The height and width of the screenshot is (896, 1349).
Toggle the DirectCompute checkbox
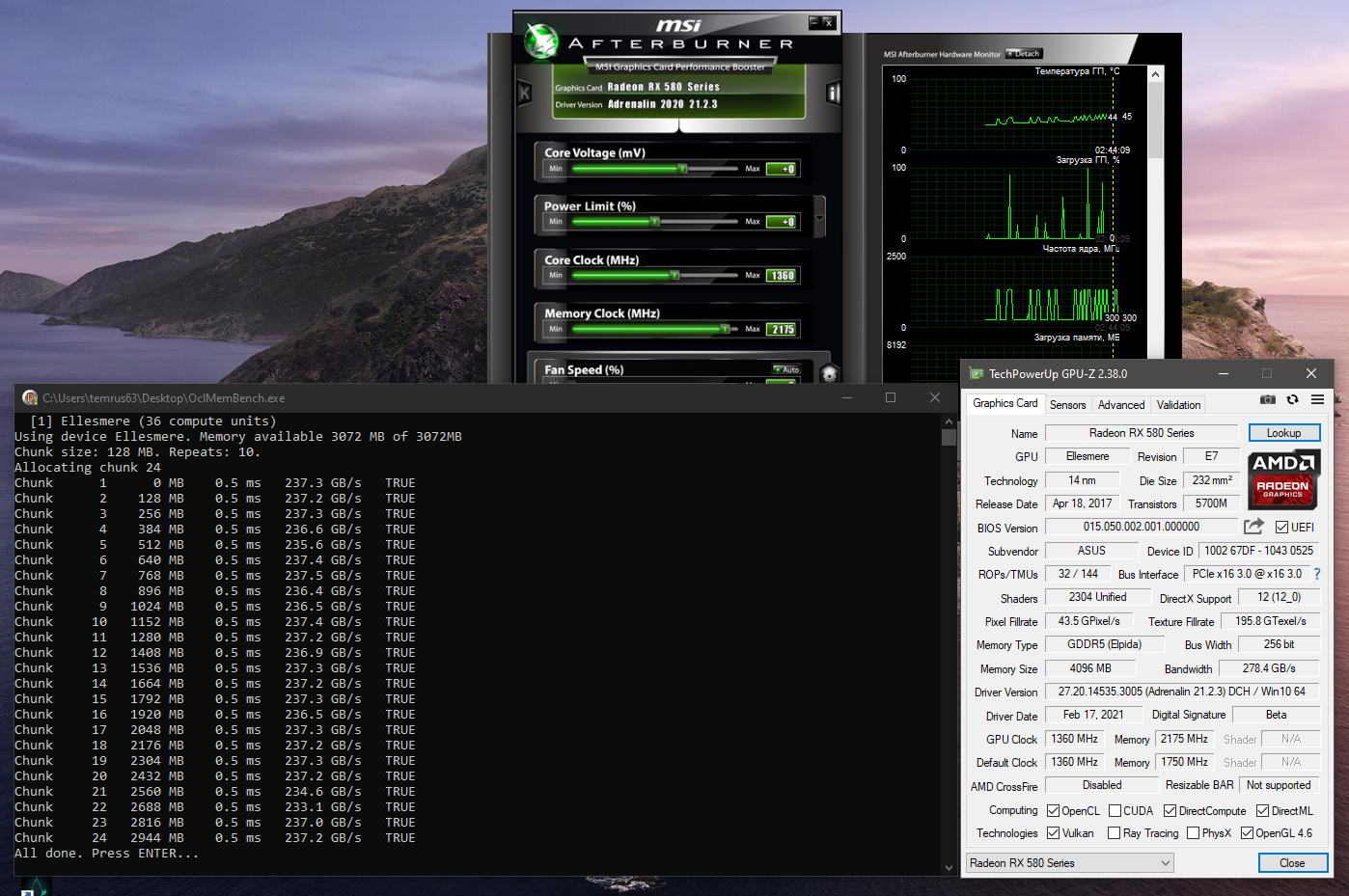(1170, 811)
